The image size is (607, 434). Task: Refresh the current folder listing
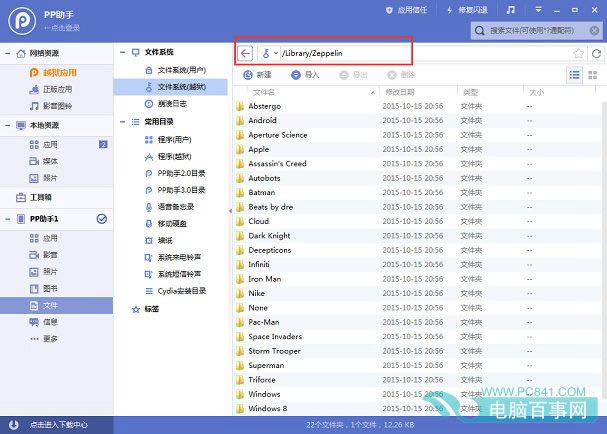(597, 53)
